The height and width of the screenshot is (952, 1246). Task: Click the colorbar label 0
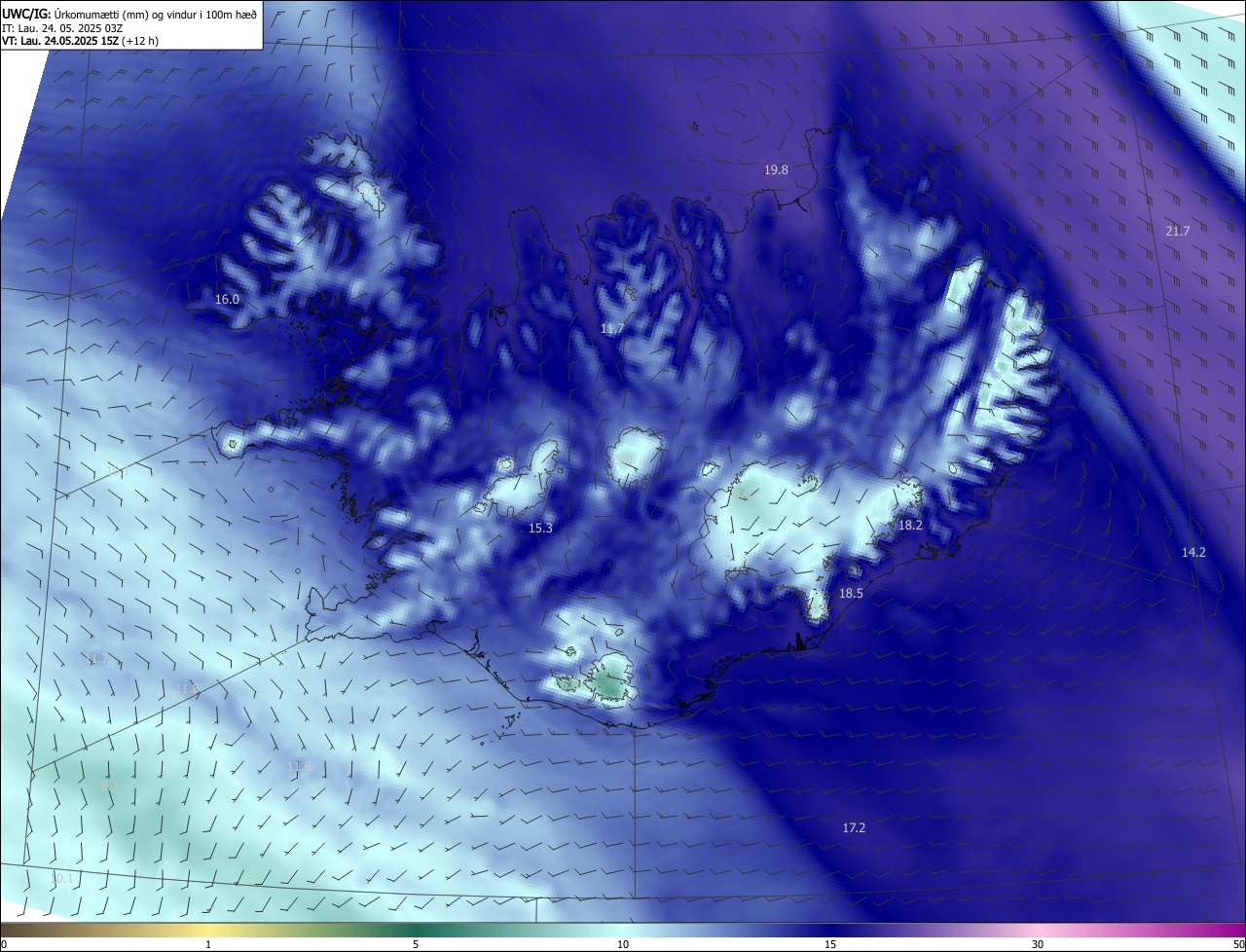[4, 944]
